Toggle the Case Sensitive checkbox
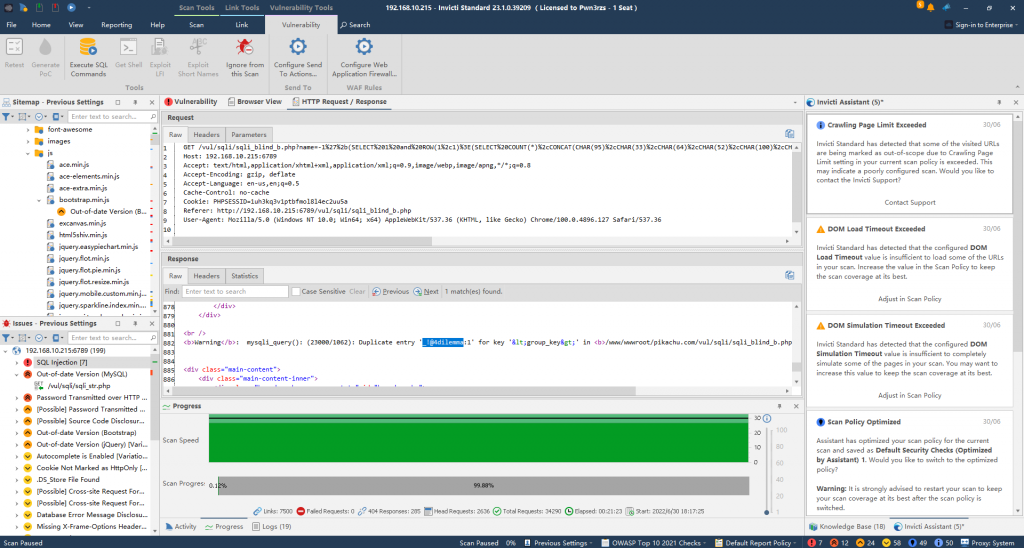Viewport: 1024px width, 548px height. 295,292
